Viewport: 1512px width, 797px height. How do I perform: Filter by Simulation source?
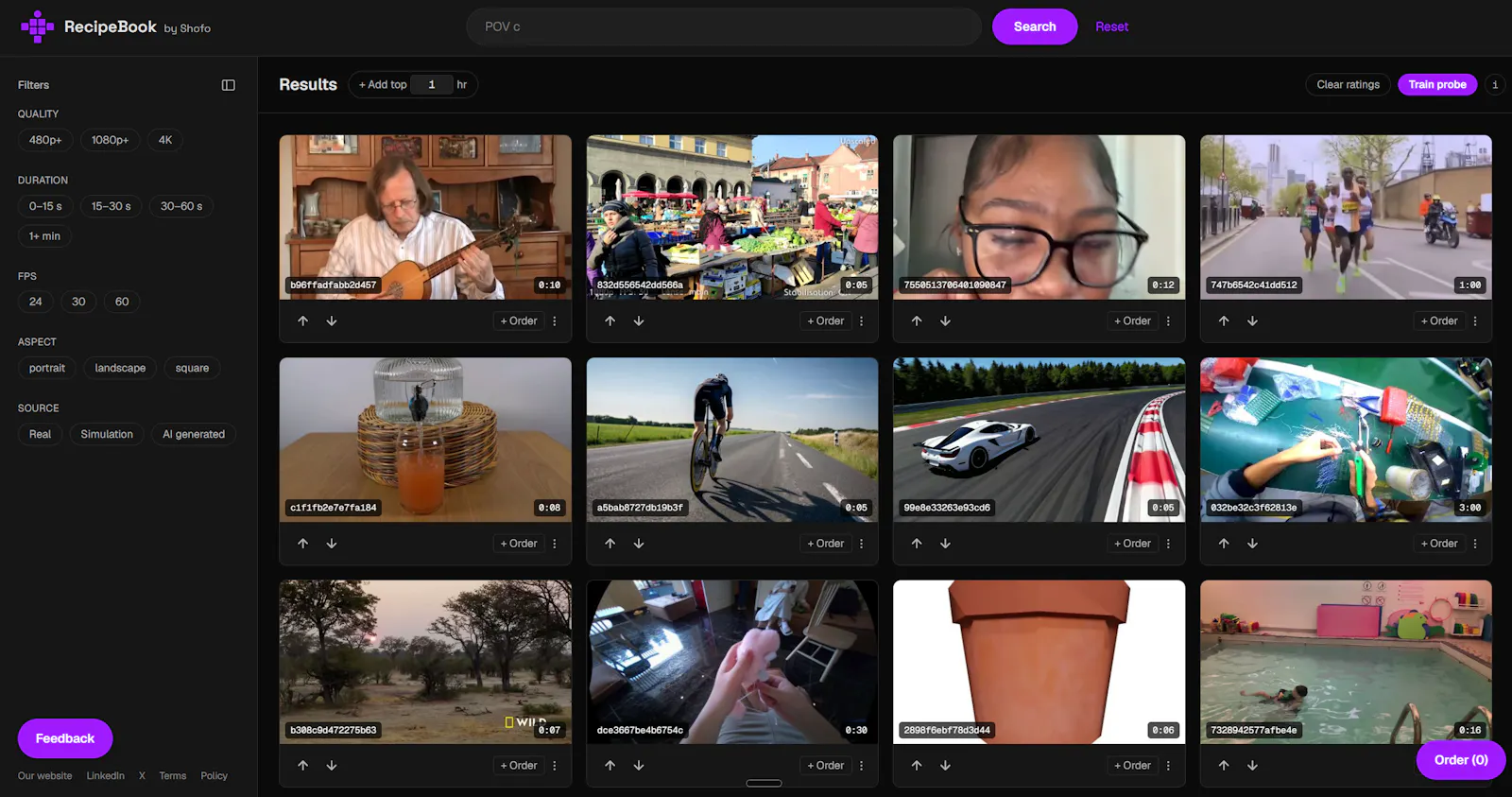tap(107, 434)
